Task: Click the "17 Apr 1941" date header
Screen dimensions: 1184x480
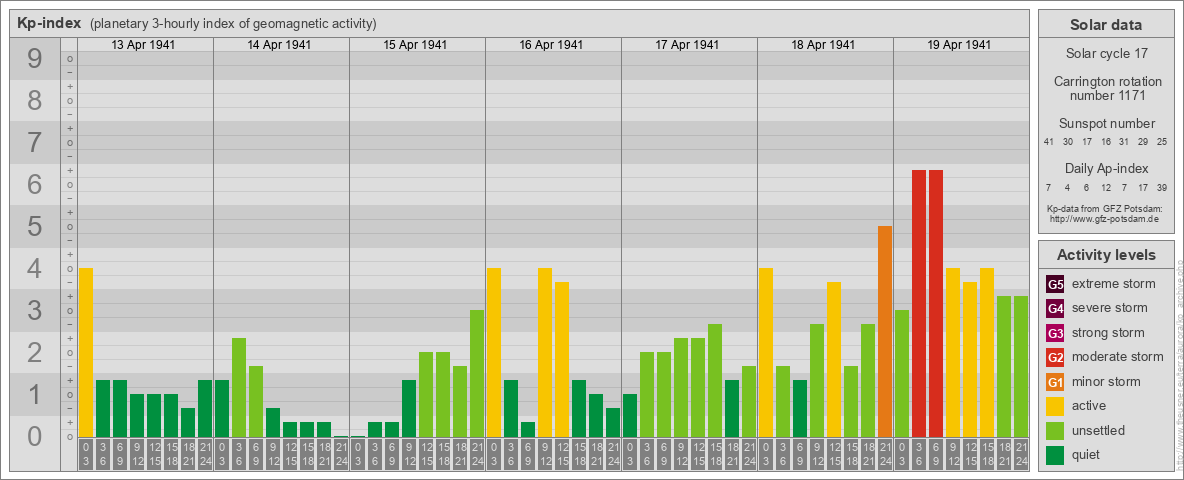Action: 687,45
